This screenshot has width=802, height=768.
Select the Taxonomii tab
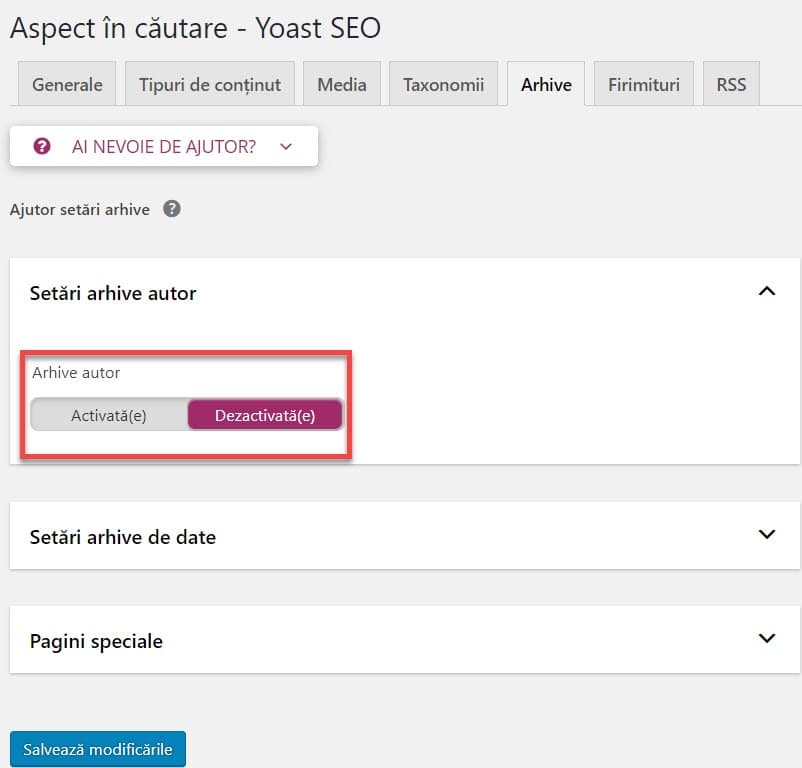(443, 84)
